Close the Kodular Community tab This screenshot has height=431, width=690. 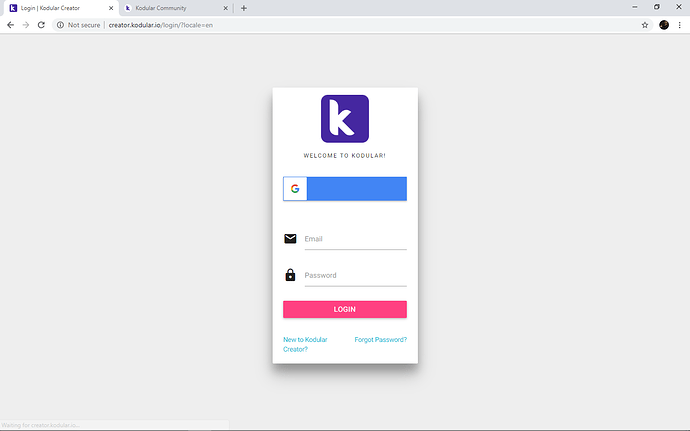click(225, 8)
